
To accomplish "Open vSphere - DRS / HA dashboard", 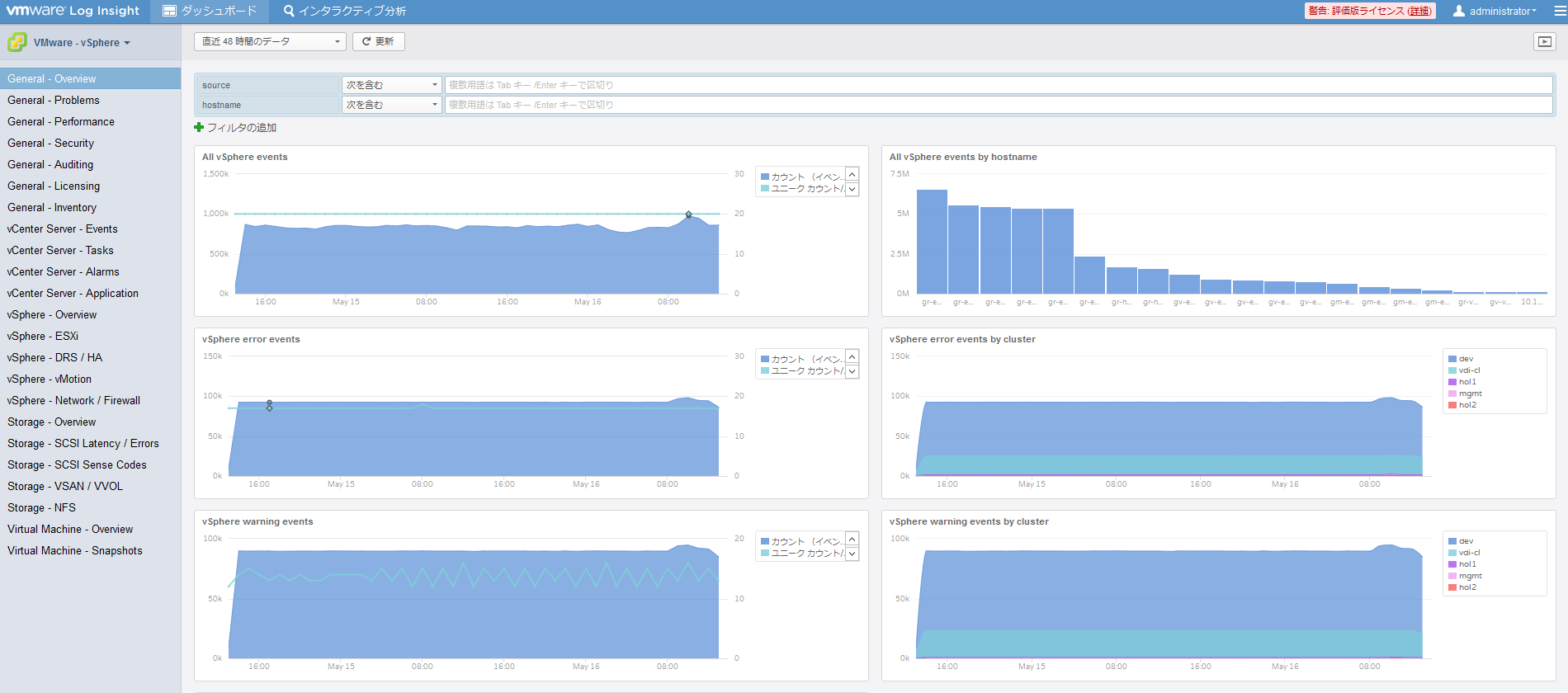I will click(x=91, y=357).
